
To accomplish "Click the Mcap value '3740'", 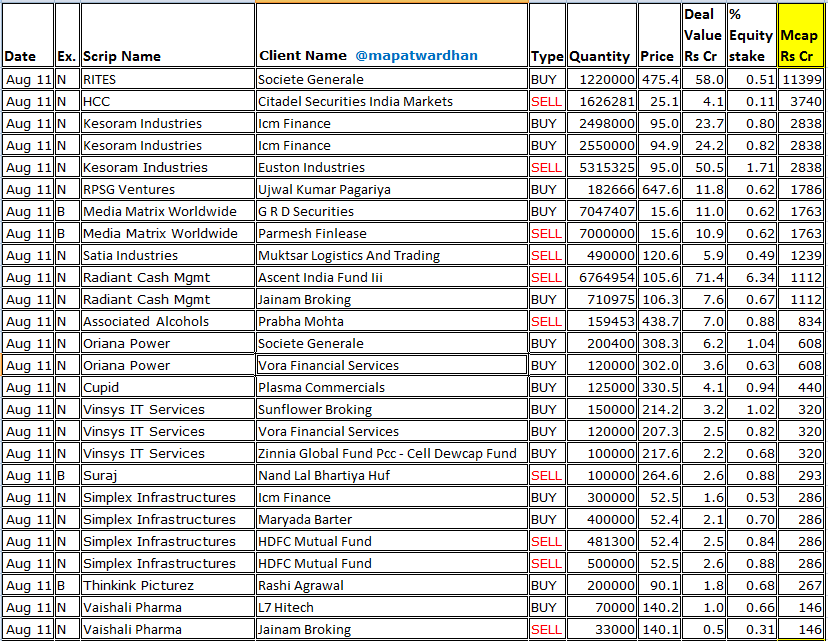I will [x=801, y=101].
